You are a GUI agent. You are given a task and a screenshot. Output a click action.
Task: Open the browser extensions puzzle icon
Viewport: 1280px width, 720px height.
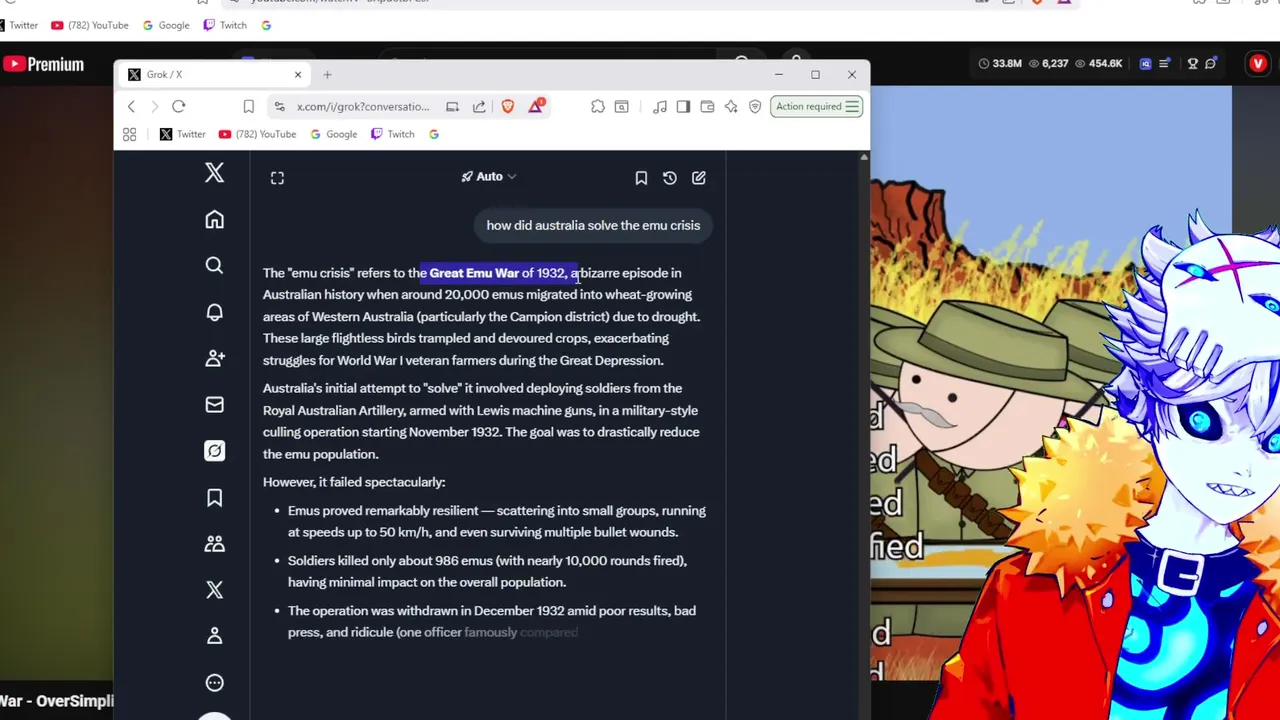[x=598, y=107]
